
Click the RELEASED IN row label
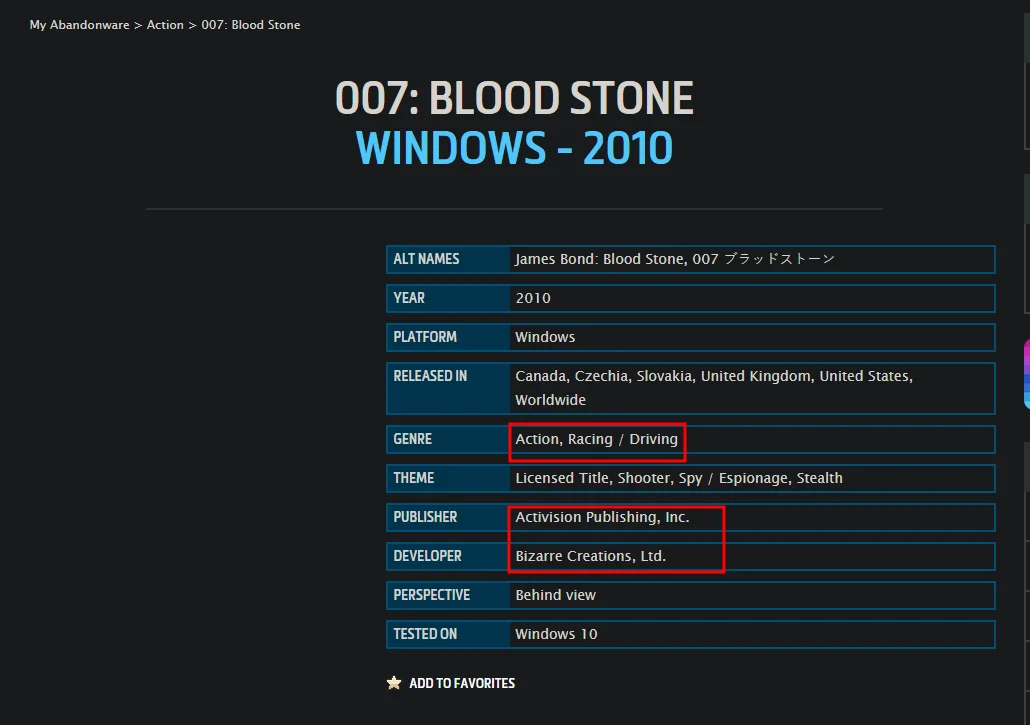[430, 376]
